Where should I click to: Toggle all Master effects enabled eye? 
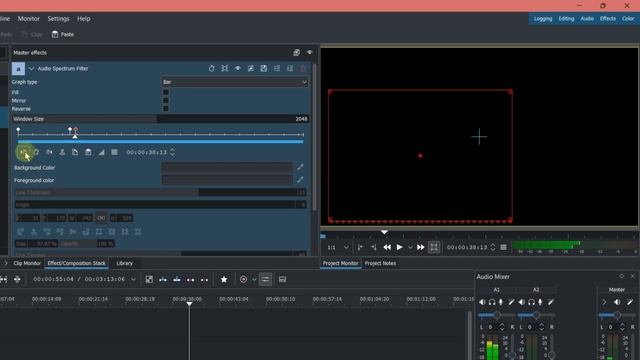click(310, 52)
